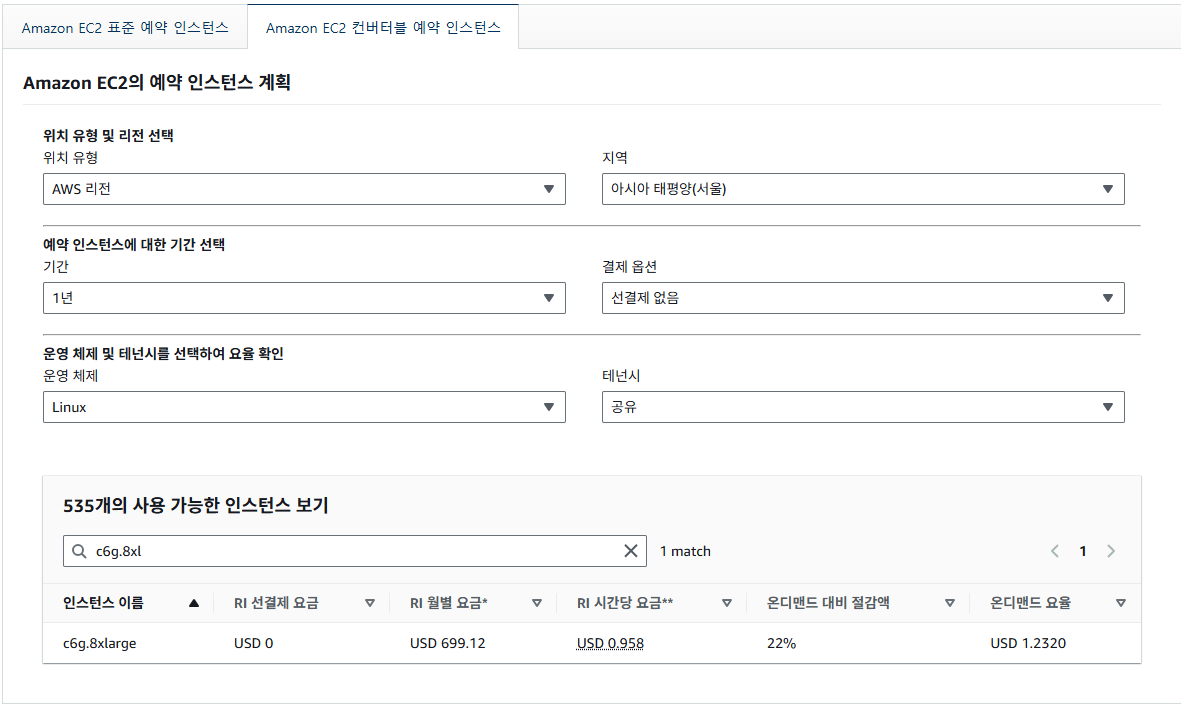Viewport: 1181px width, 704px height.
Task: Click the USD 699.12 monthly rate cell
Action: [x=447, y=644]
